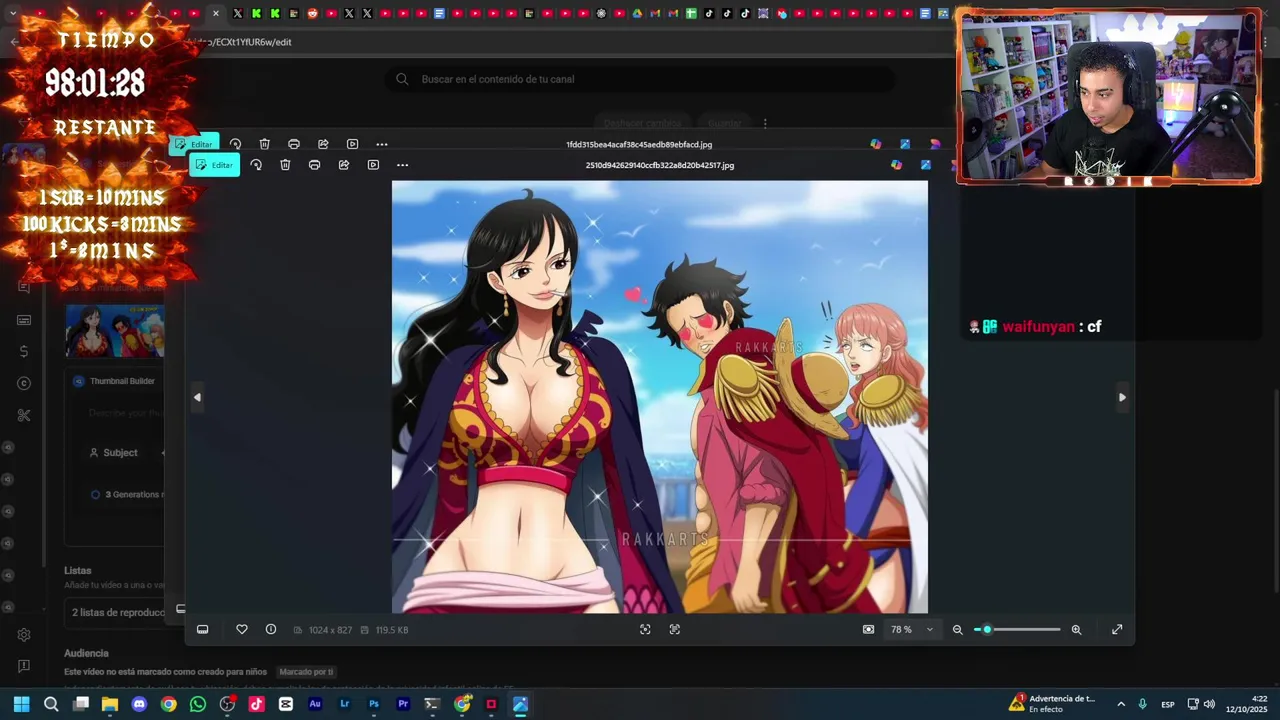The height and width of the screenshot is (720, 1280).
Task: Click the fit-to-window icon beside 78 %
Action: pyautogui.click(x=868, y=629)
